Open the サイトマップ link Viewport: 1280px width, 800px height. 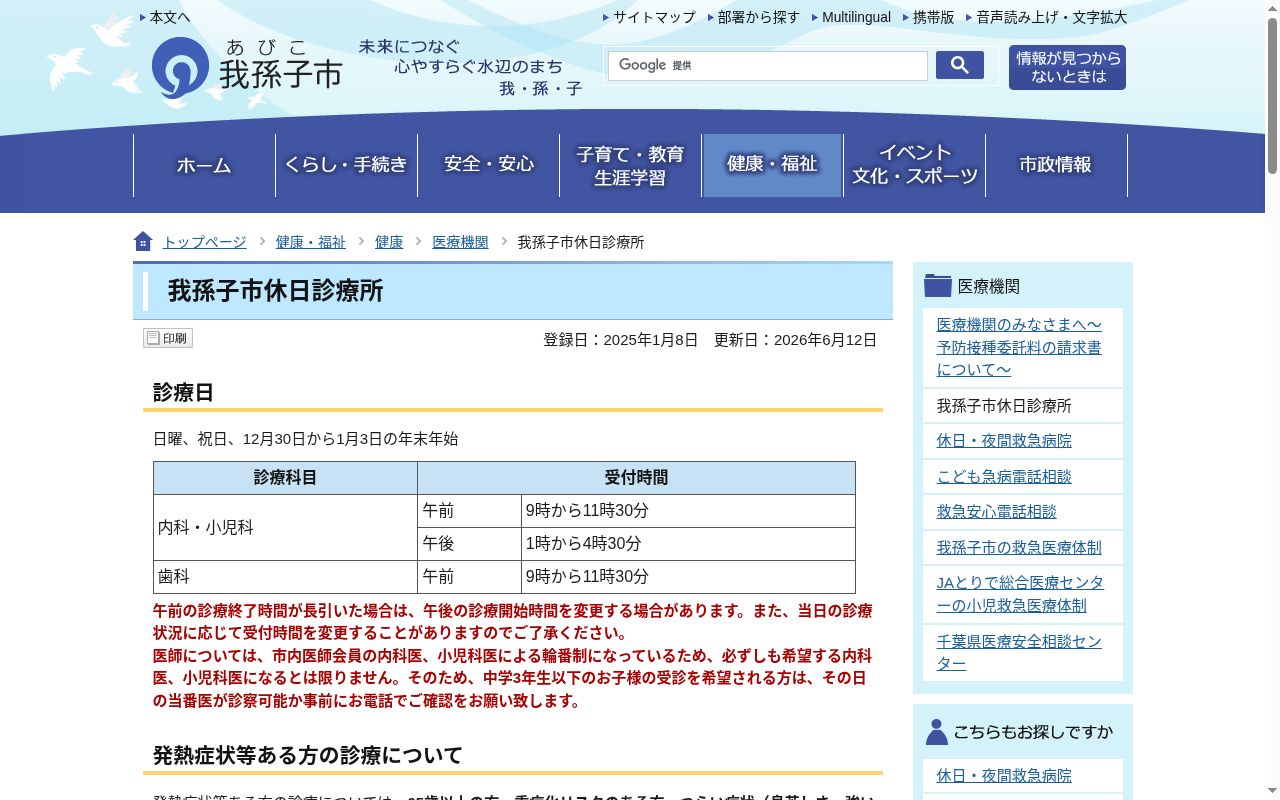tap(654, 17)
